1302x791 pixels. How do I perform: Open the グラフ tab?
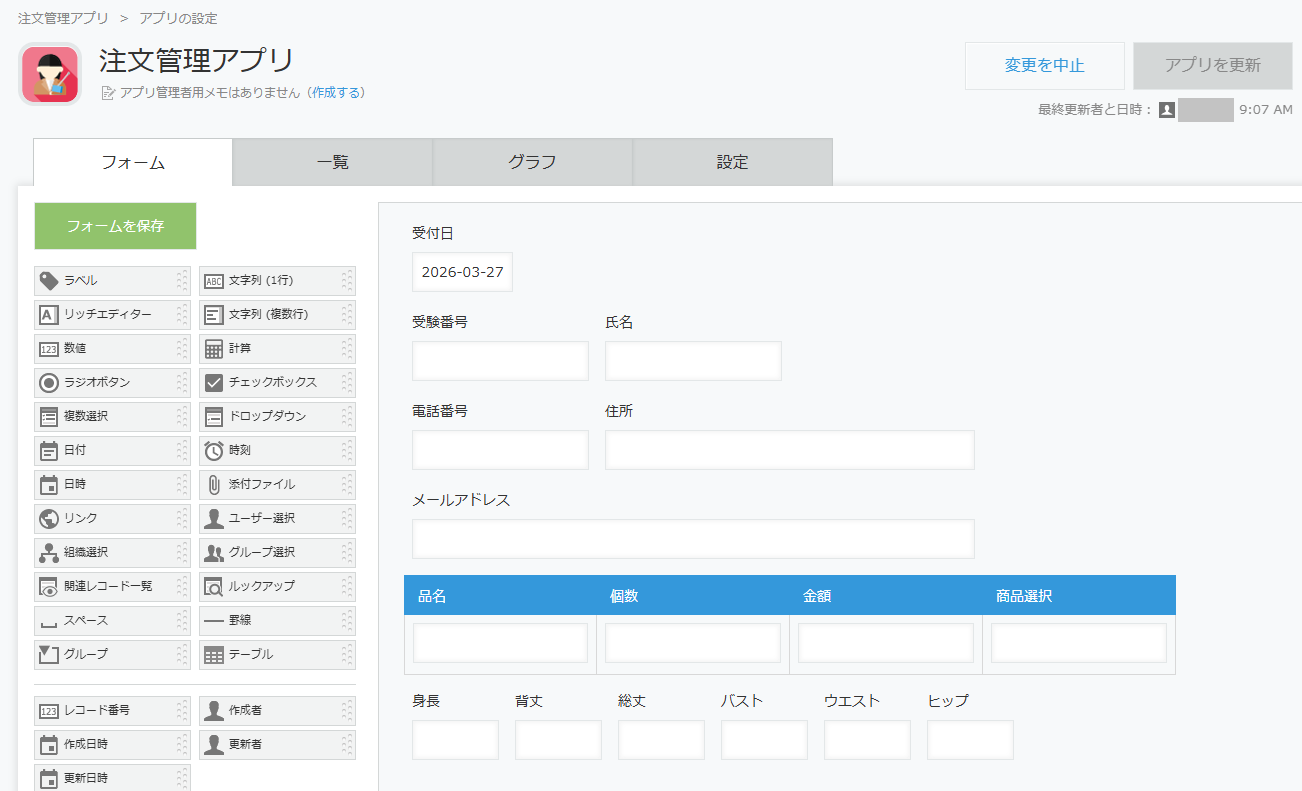point(532,162)
